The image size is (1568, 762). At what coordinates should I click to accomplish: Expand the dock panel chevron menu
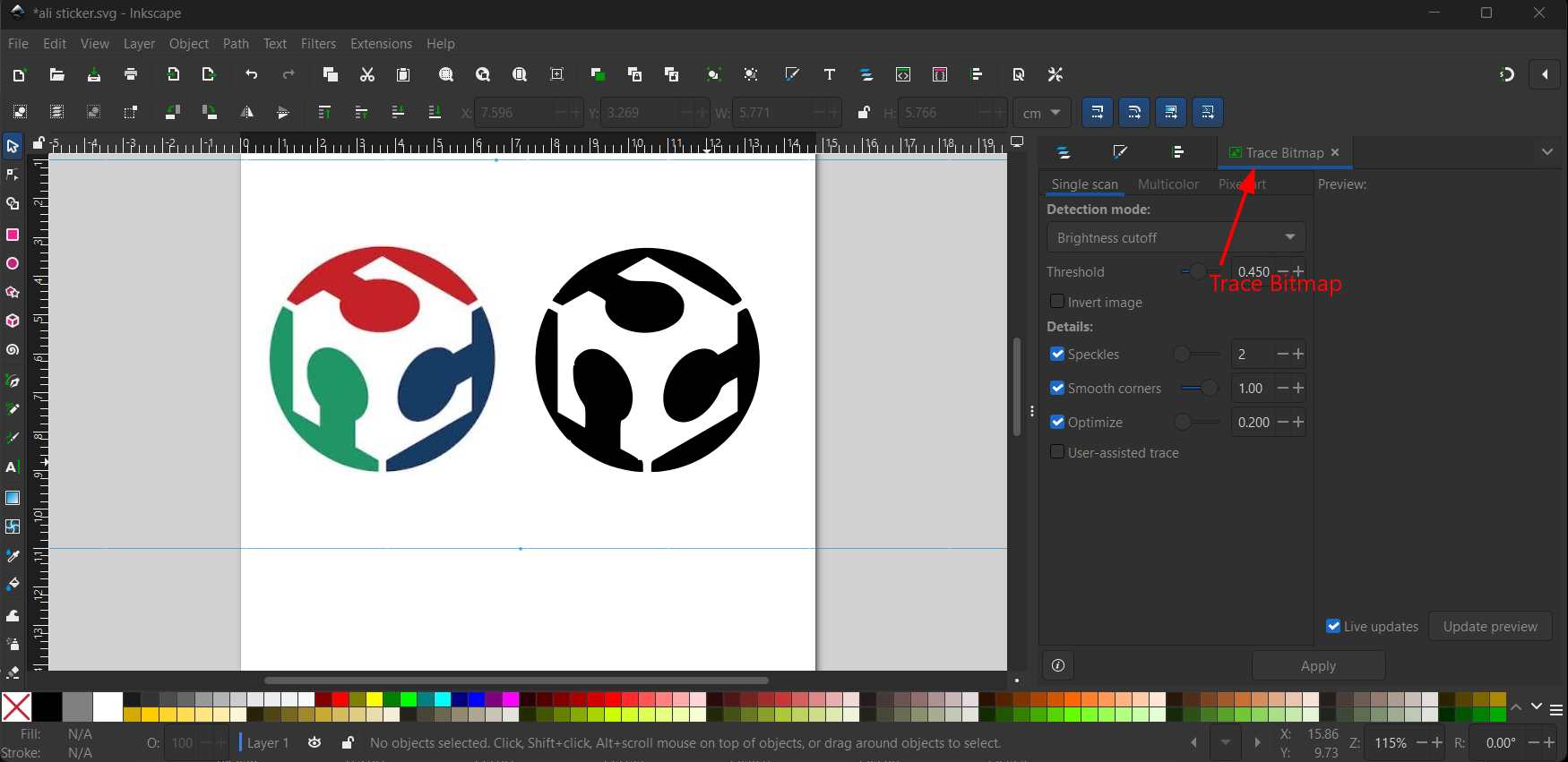click(1546, 152)
